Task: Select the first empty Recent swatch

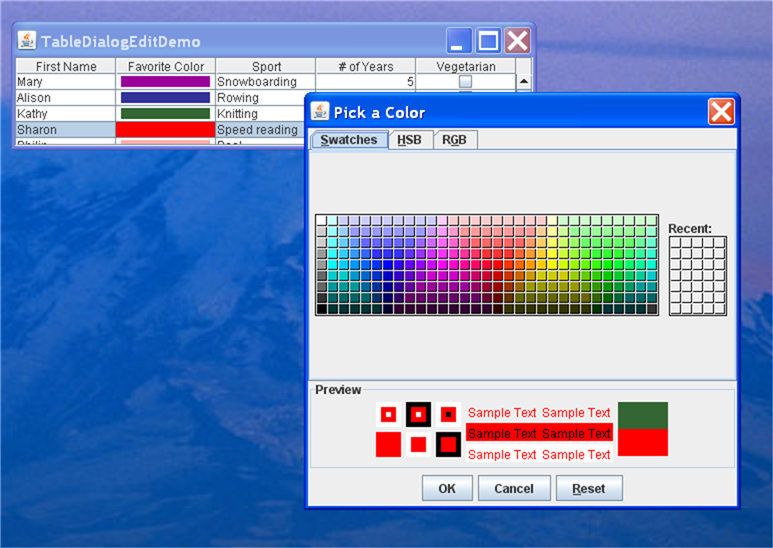Action: (x=675, y=242)
